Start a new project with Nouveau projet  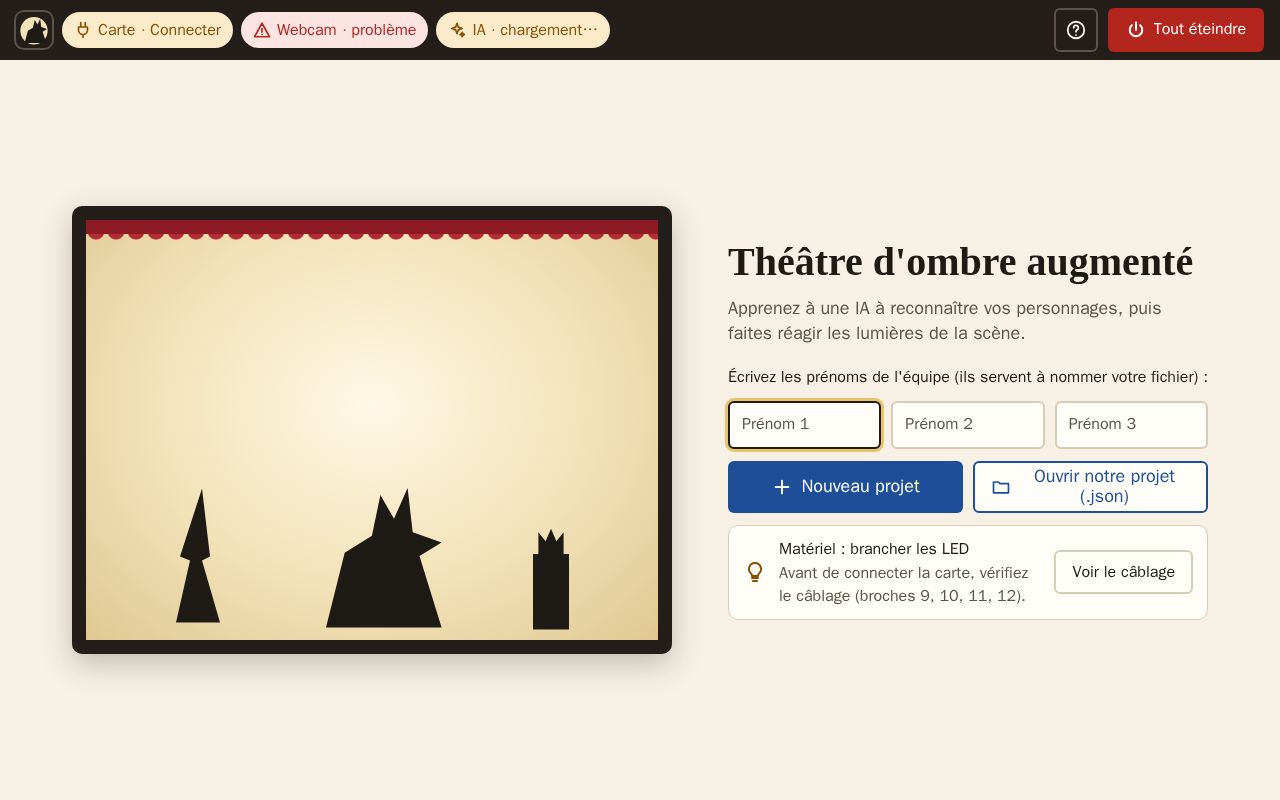point(845,487)
